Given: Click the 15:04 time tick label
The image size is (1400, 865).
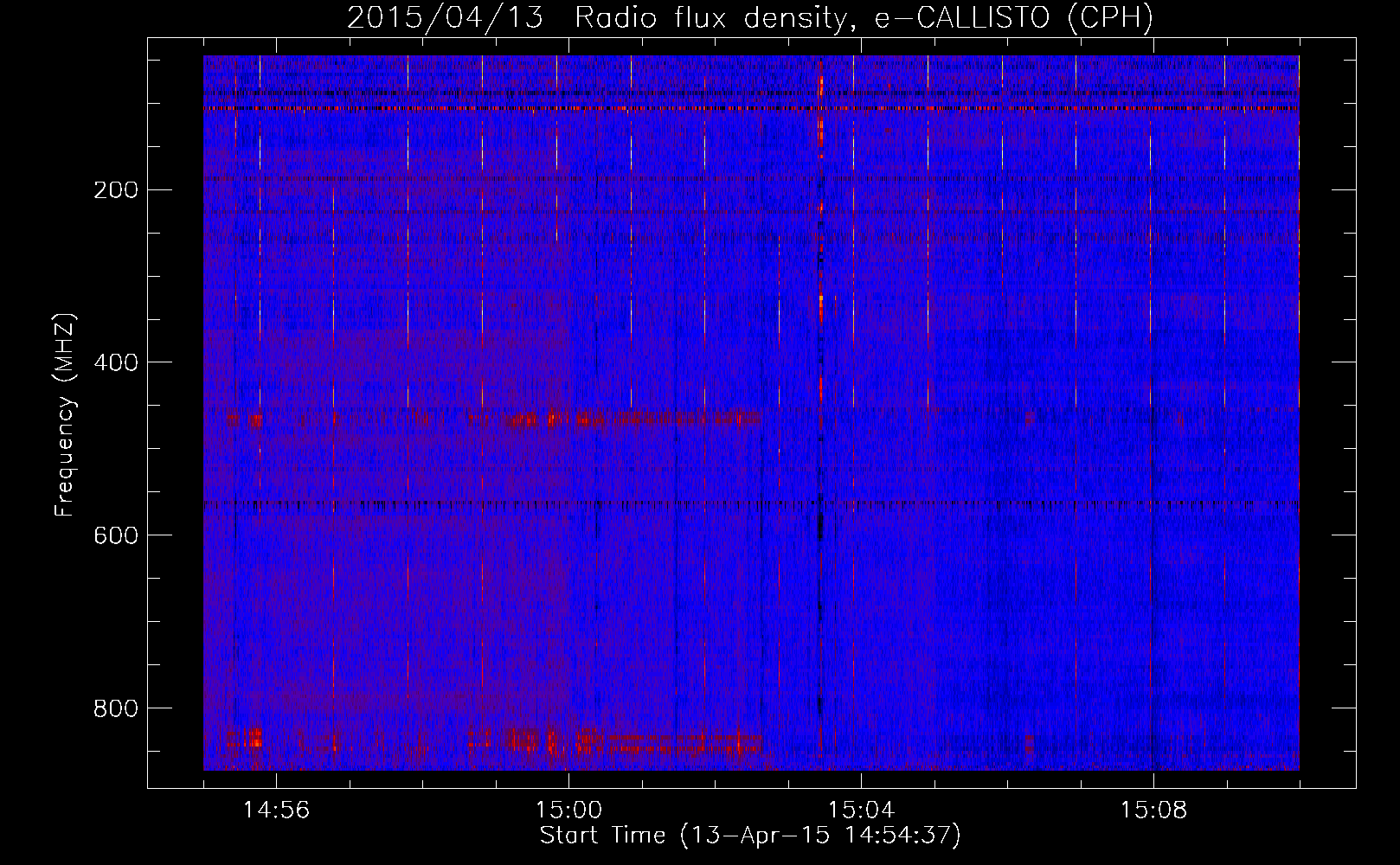Looking at the screenshot, I should (861, 811).
